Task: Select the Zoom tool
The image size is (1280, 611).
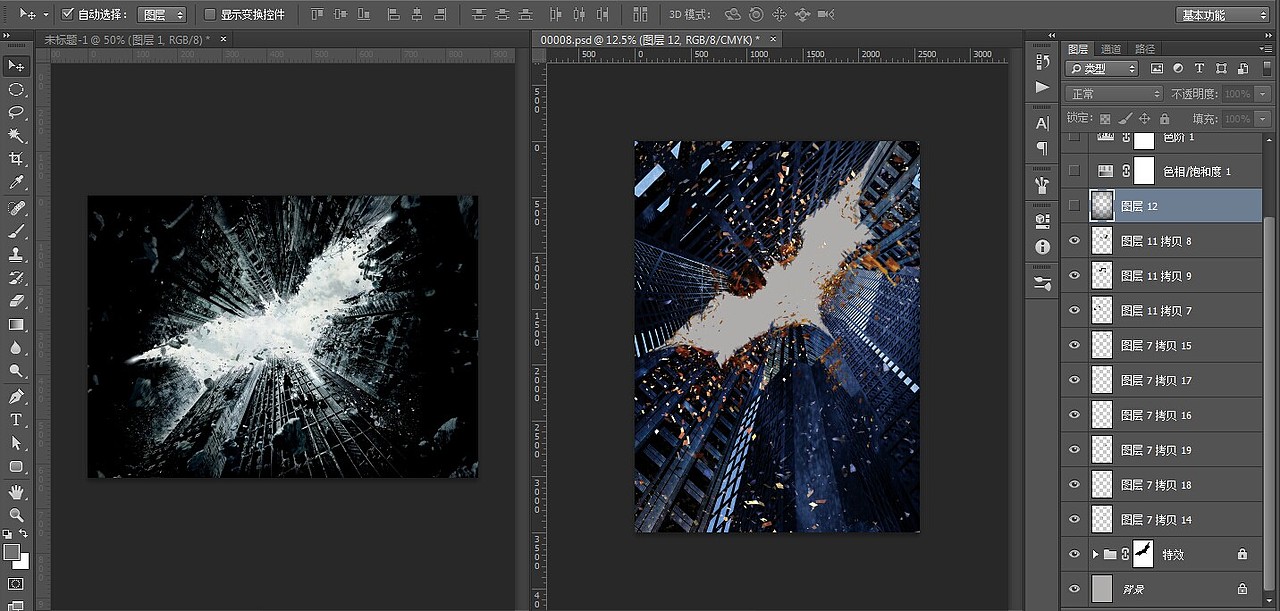Action: (16, 515)
